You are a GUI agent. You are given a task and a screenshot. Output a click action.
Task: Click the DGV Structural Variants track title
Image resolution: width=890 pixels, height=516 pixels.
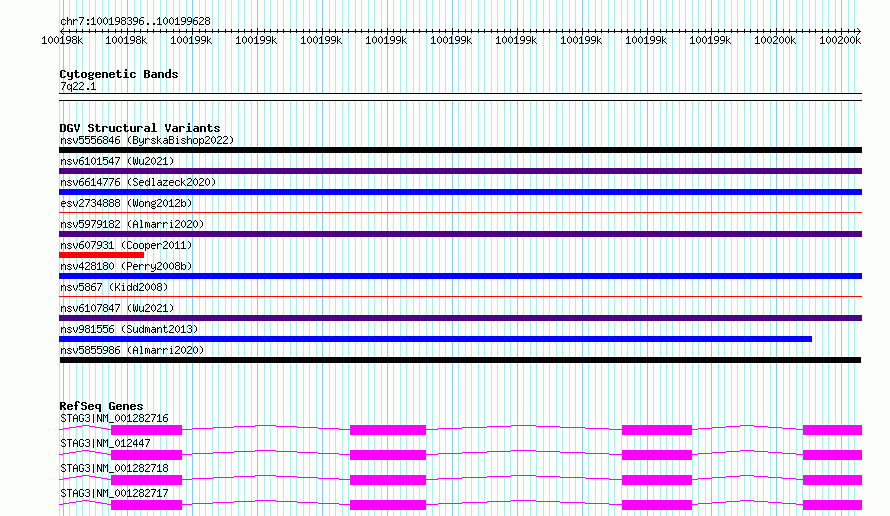pyautogui.click(x=140, y=128)
